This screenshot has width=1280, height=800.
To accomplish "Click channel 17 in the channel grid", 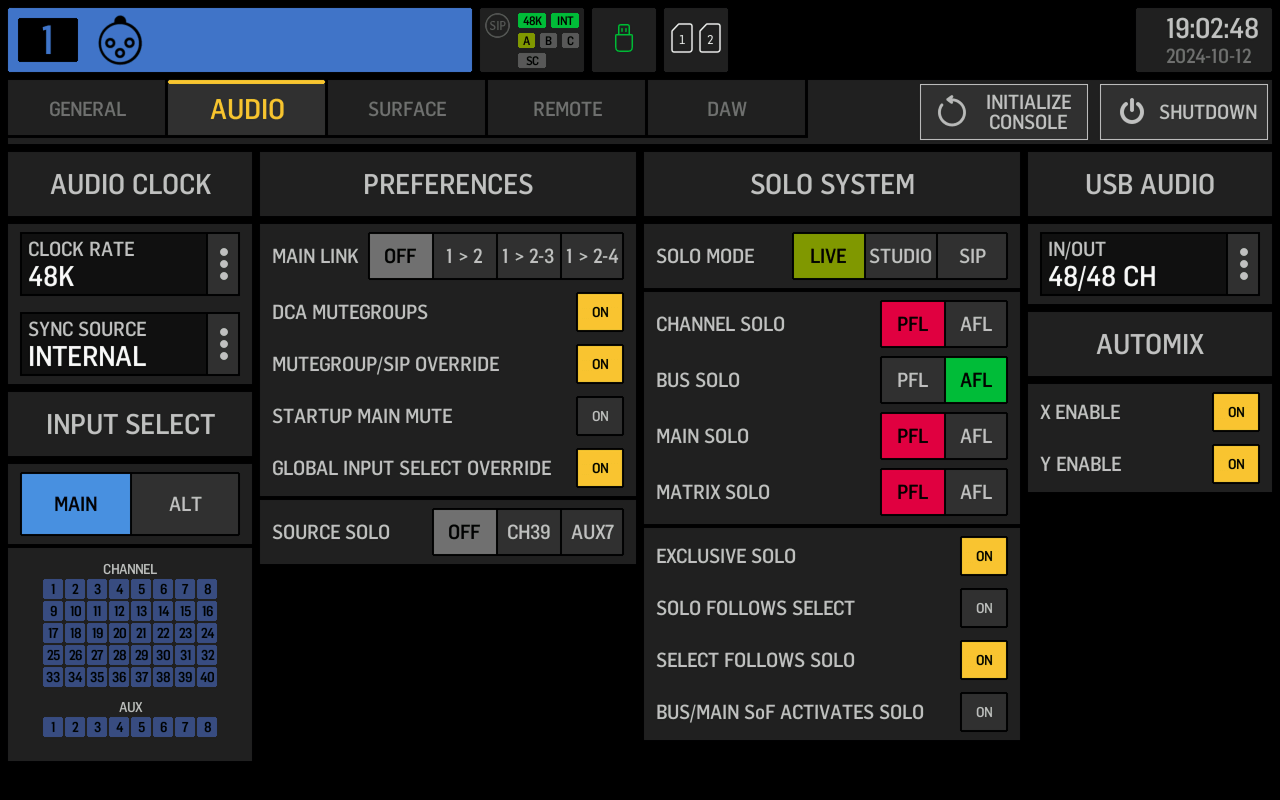I will click(x=53, y=633).
